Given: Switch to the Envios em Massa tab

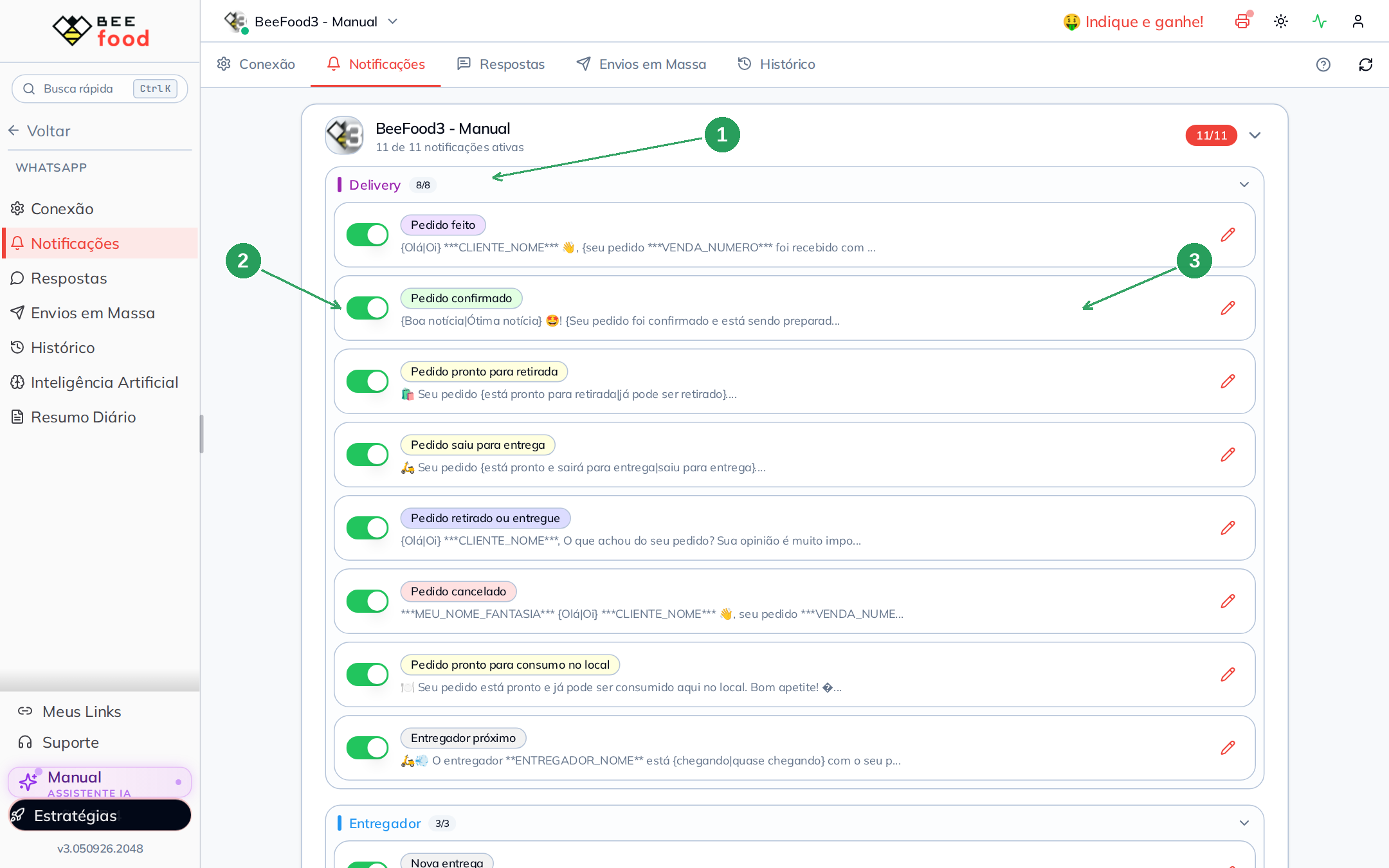Looking at the screenshot, I should pos(641,64).
